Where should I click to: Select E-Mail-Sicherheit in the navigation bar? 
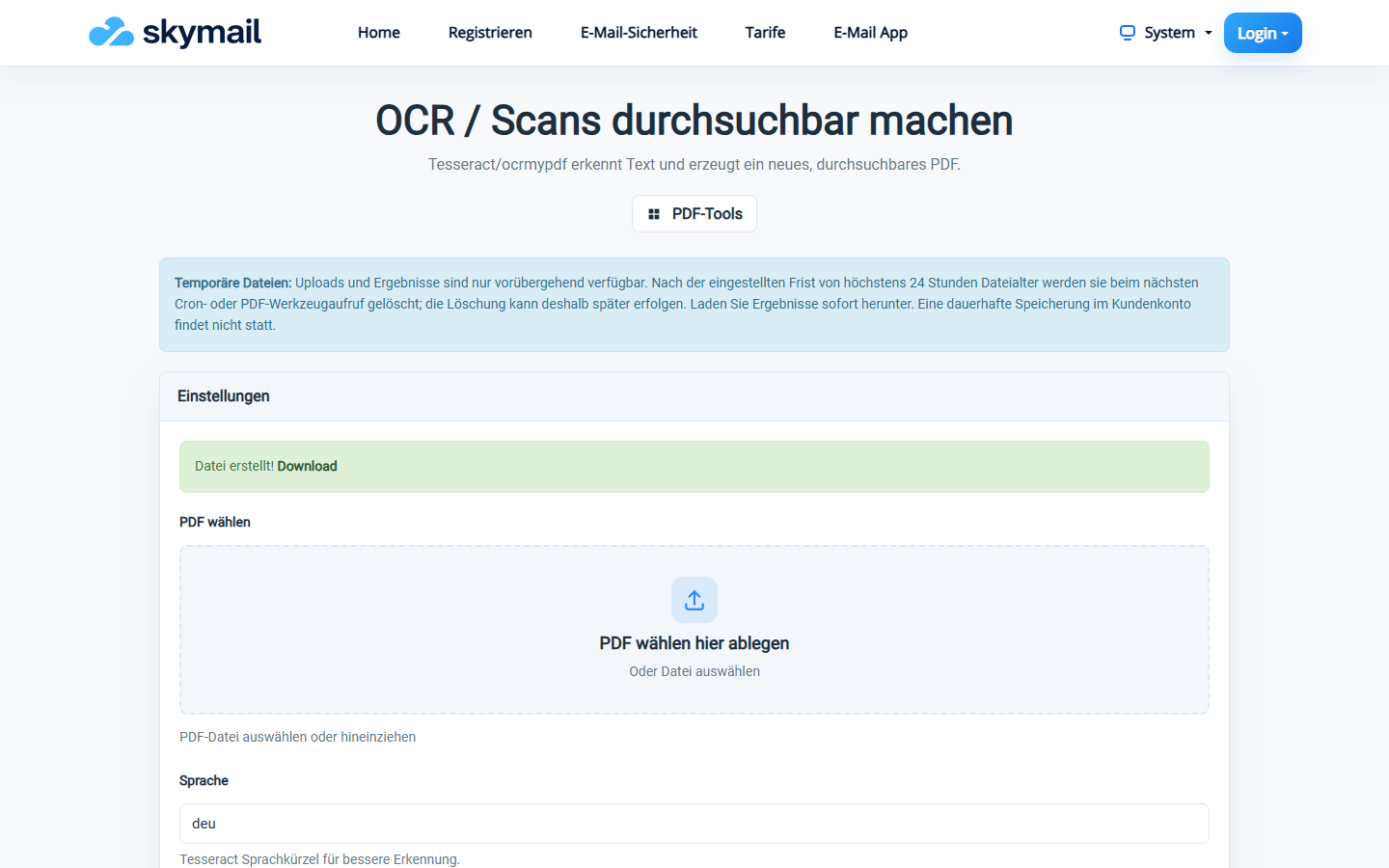[639, 33]
